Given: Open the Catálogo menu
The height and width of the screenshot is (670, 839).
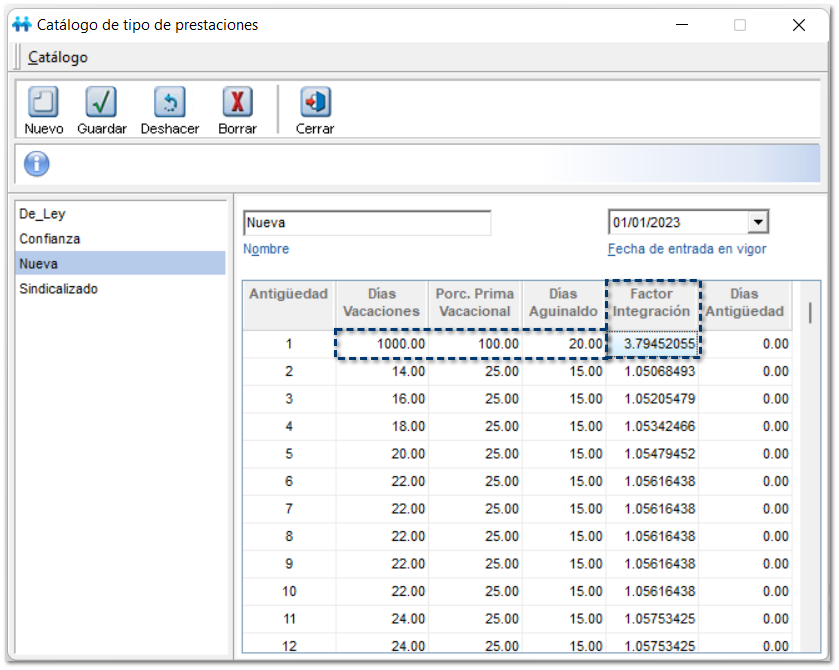Looking at the screenshot, I should click(x=58, y=57).
